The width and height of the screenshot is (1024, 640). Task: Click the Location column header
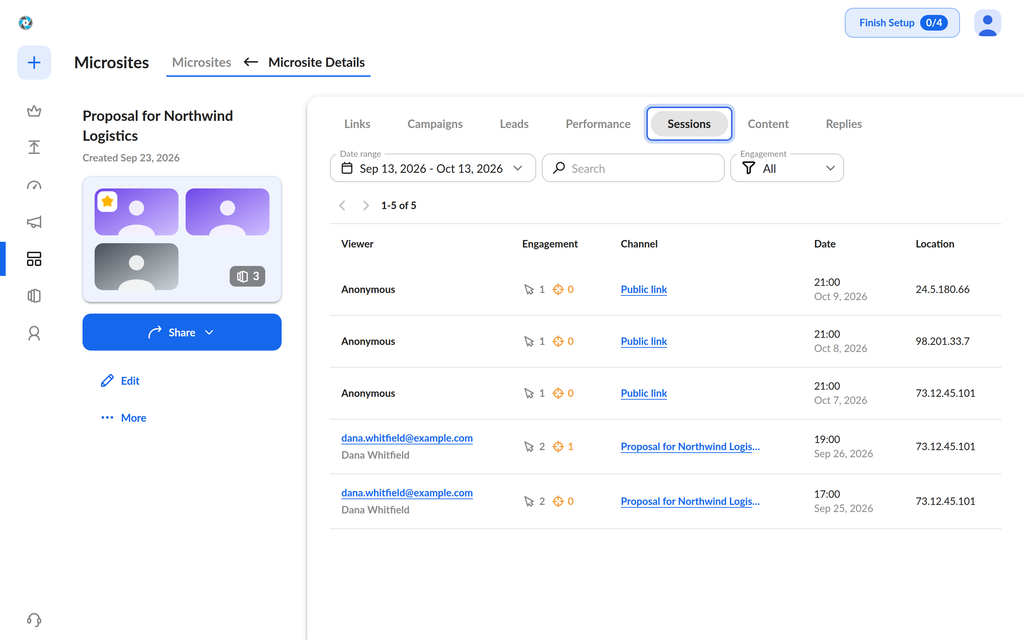click(x=935, y=244)
